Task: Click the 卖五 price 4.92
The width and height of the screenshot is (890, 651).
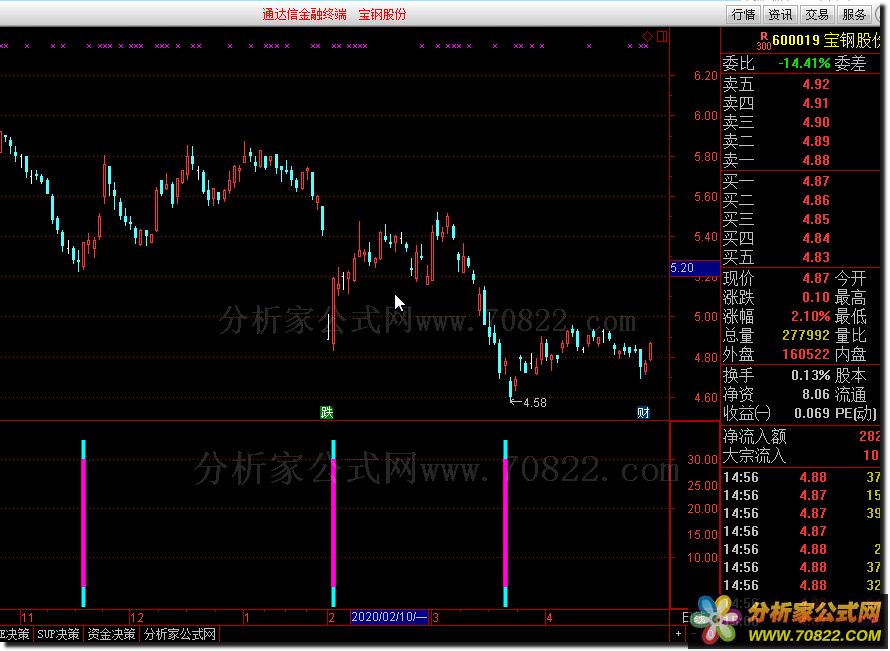Action: (816, 84)
